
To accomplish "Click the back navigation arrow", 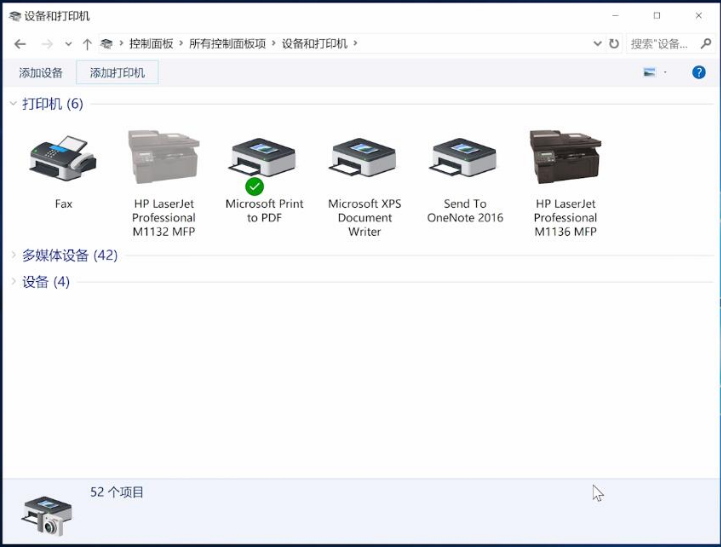I will point(20,44).
